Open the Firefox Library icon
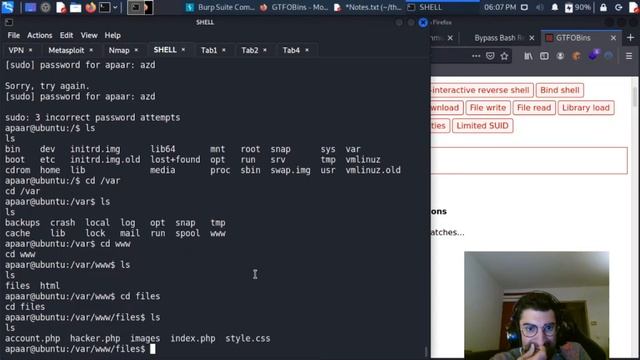Image resolution: width=640 pixels, height=360 pixels. [x=528, y=56]
